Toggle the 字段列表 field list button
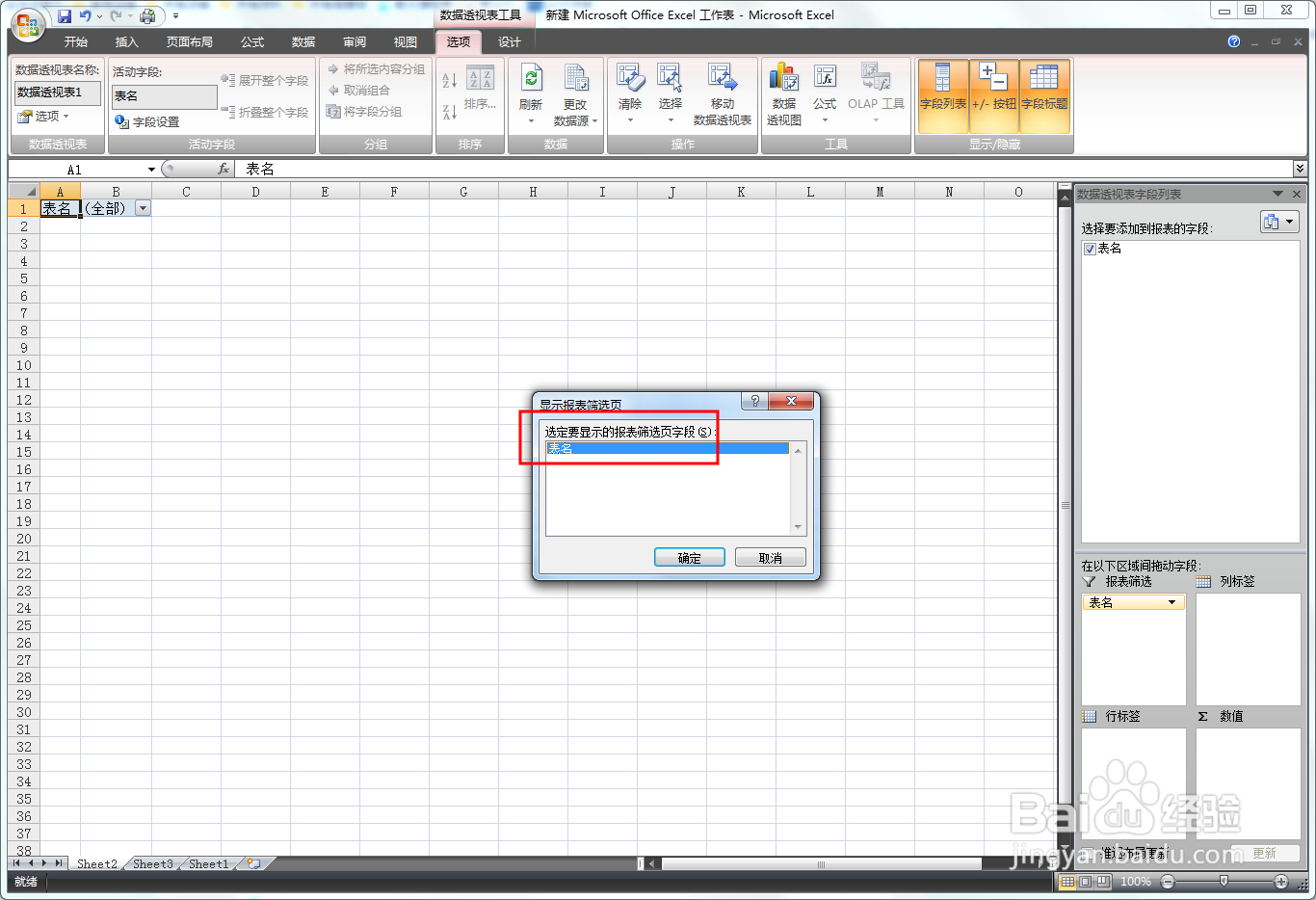Viewport: 1316px width, 900px height. pyautogui.click(x=943, y=95)
